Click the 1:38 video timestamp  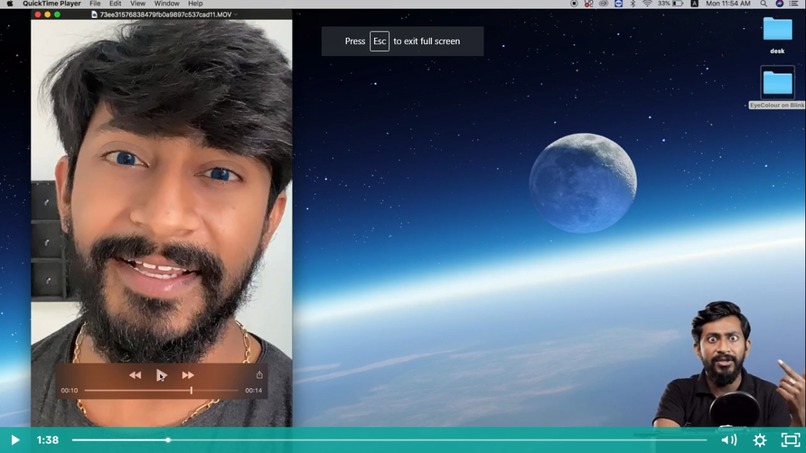47,440
